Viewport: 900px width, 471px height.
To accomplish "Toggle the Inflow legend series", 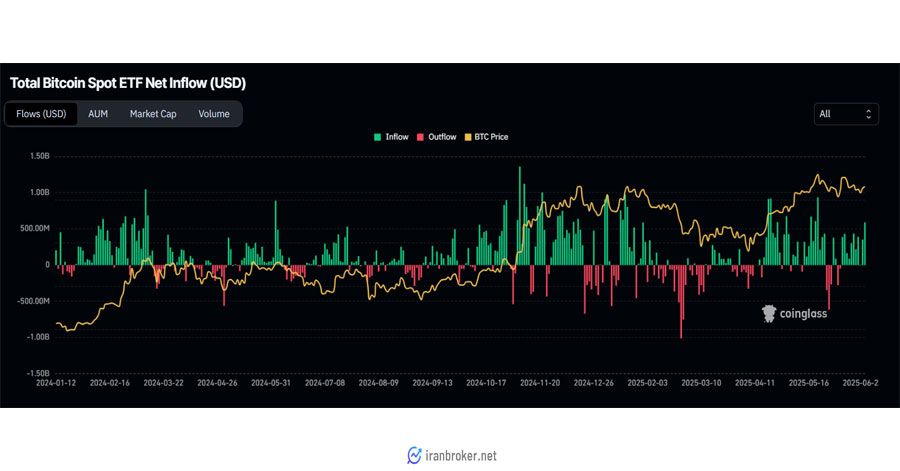I will pyautogui.click(x=391, y=137).
